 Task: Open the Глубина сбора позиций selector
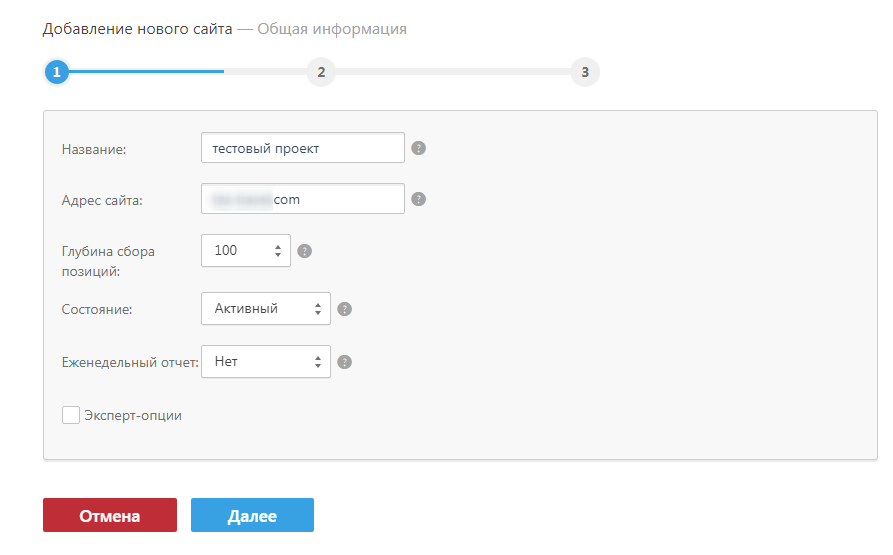[245, 251]
